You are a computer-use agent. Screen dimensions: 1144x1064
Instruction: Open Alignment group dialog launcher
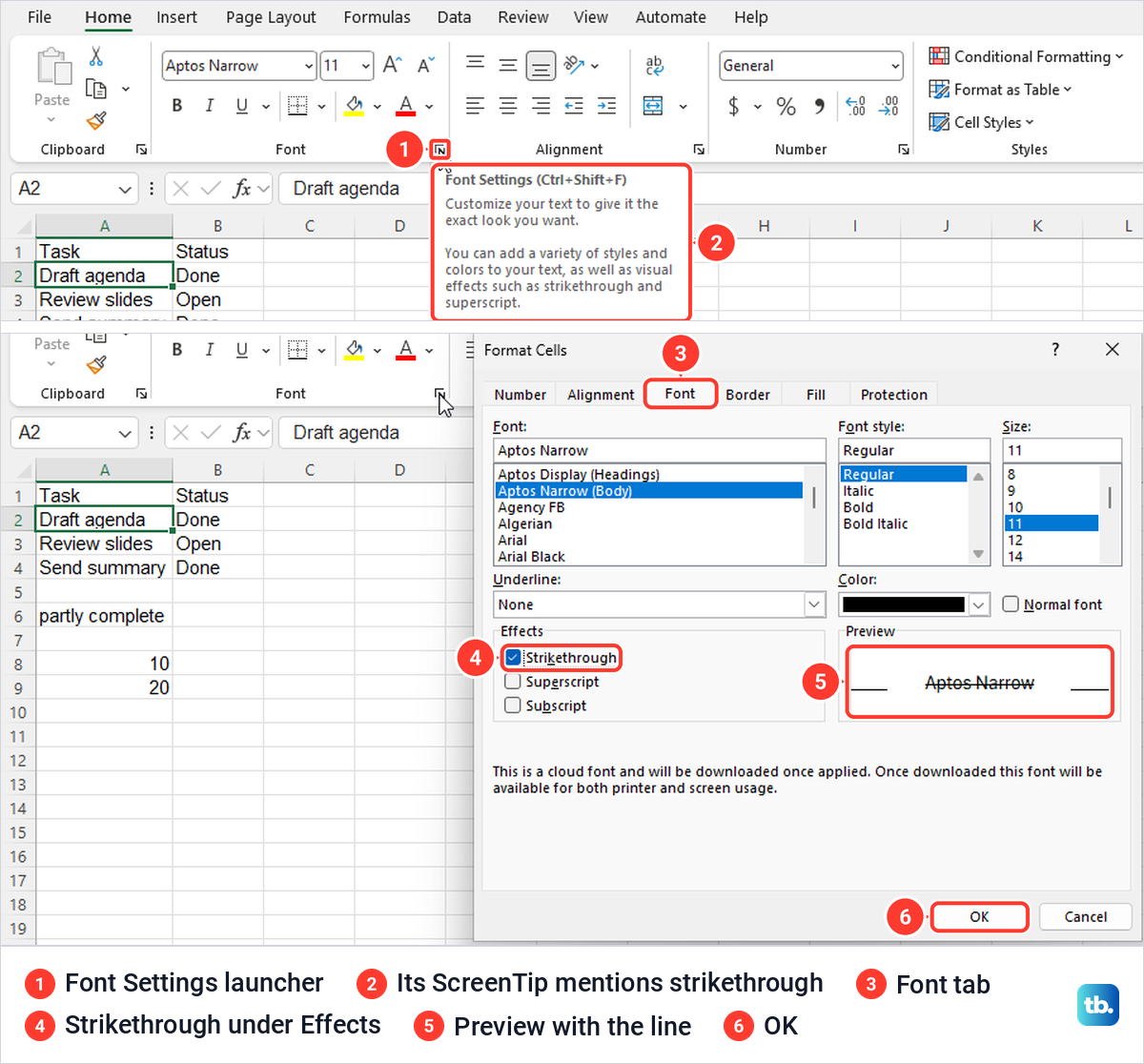[x=699, y=150]
